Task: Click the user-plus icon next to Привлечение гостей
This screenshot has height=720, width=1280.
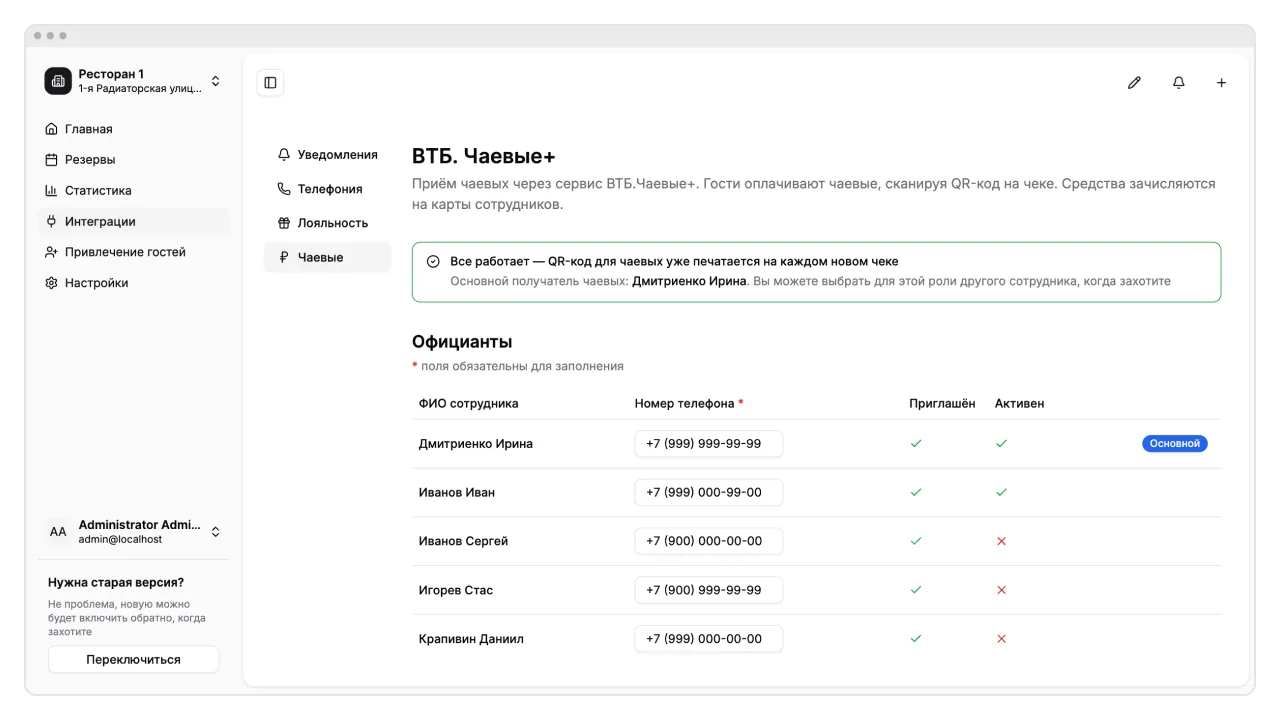Action: (x=52, y=253)
